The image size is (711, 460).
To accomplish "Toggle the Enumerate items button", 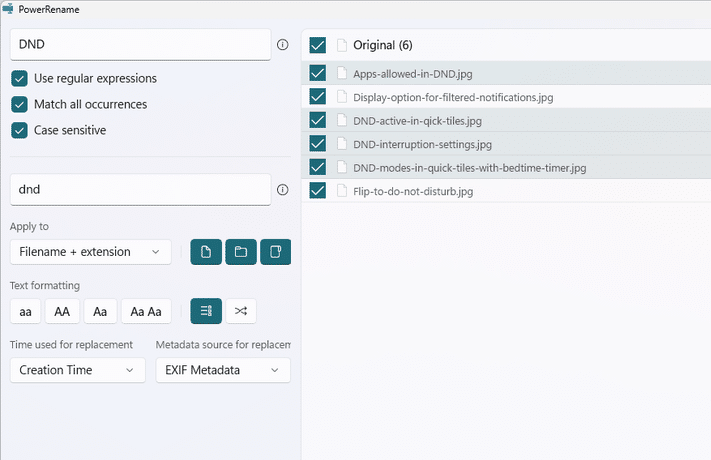I will click(x=206, y=311).
